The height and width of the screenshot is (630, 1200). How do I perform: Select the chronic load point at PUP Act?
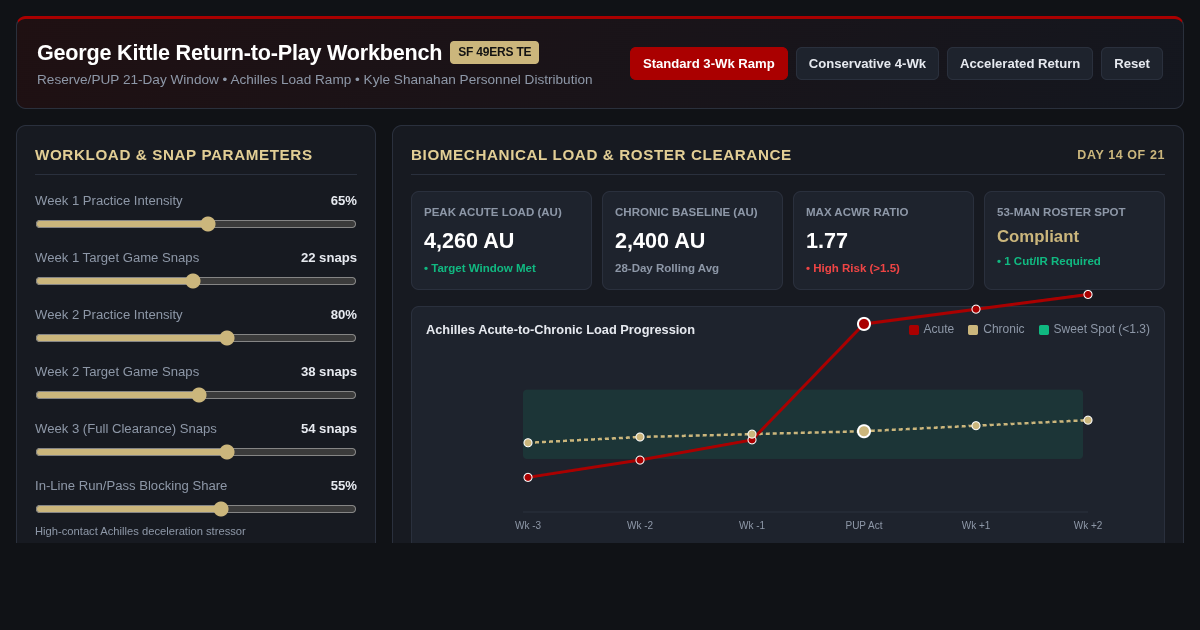864,431
